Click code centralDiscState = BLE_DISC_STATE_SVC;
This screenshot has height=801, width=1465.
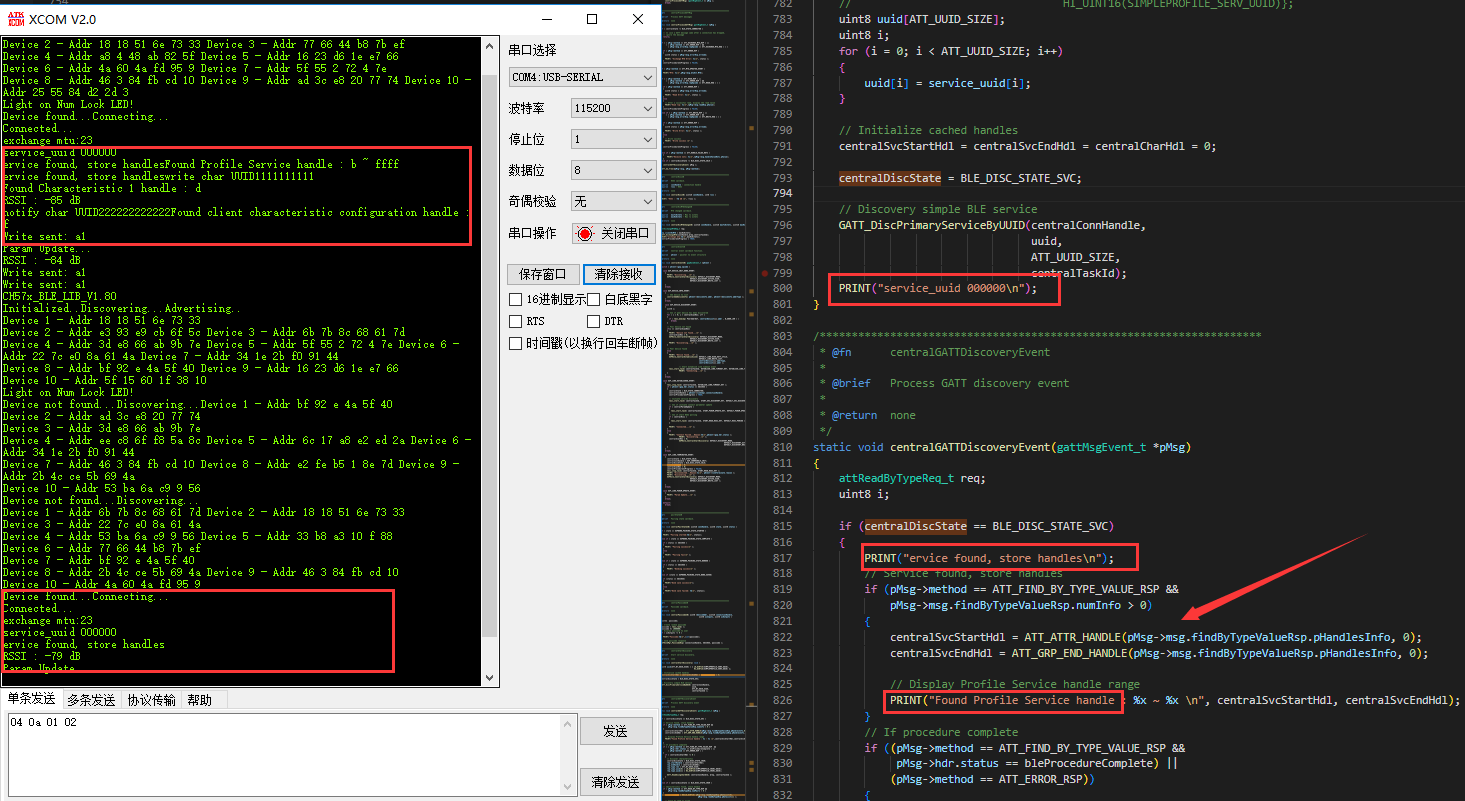click(x=960, y=178)
